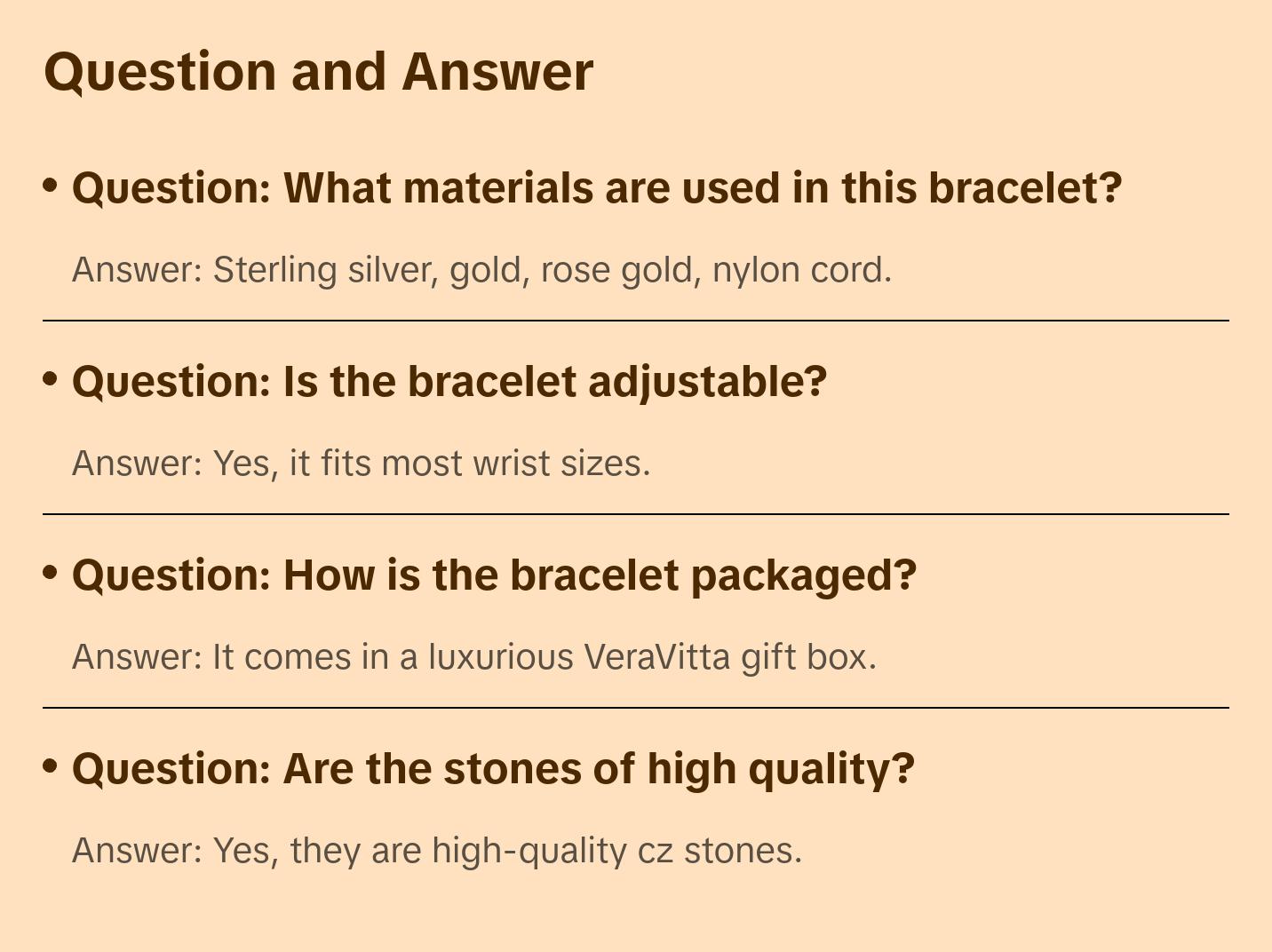Image resolution: width=1272 pixels, height=952 pixels.
Task: Select the stones quality question
Action: click(493, 769)
